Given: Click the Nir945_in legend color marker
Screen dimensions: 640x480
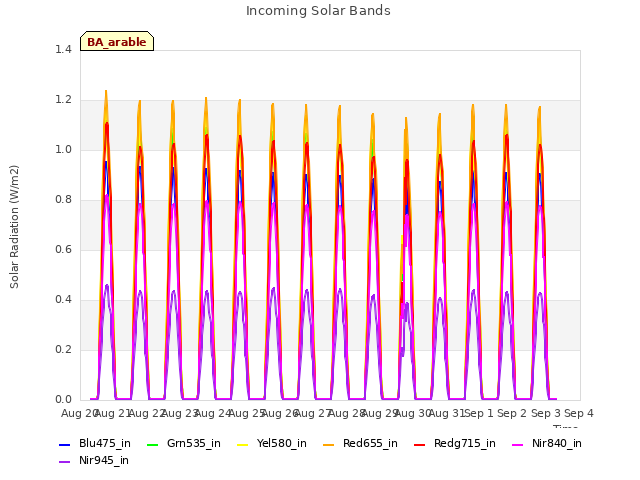Looking at the screenshot, I should click(65, 462).
